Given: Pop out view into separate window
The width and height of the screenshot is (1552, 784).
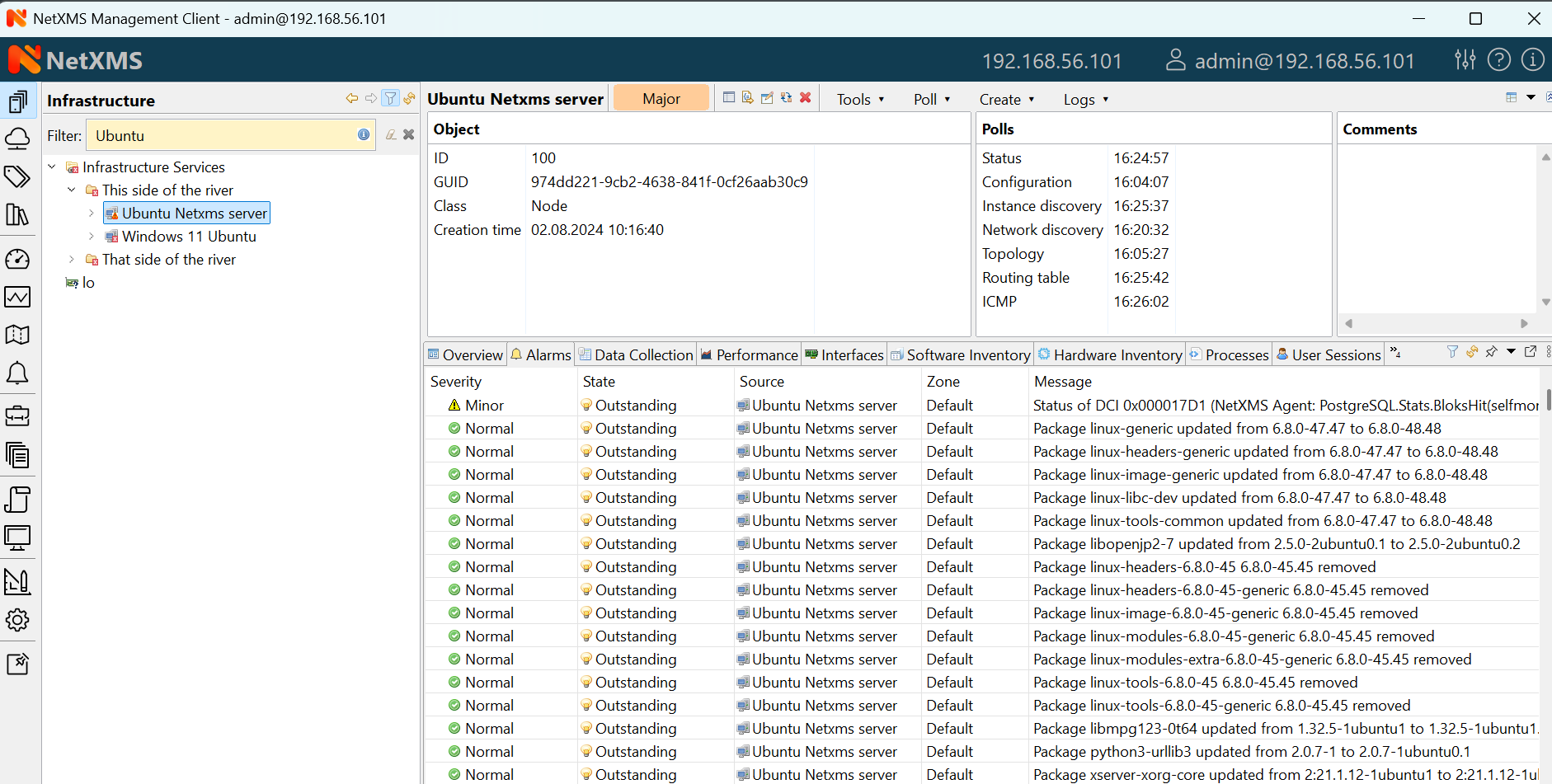Looking at the screenshot, I should [x=1531, y=352].
